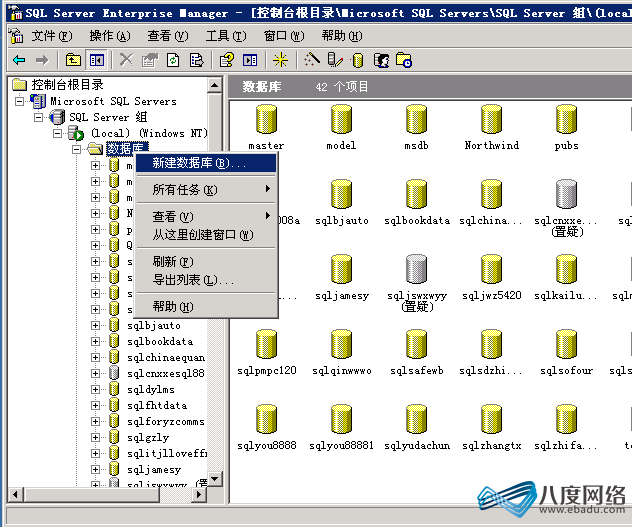Image resolution: width=632 pixels, height=527 pixels.
Task: Expand the sqlchinaequan tree node
Action: click(x=96, y=357)
